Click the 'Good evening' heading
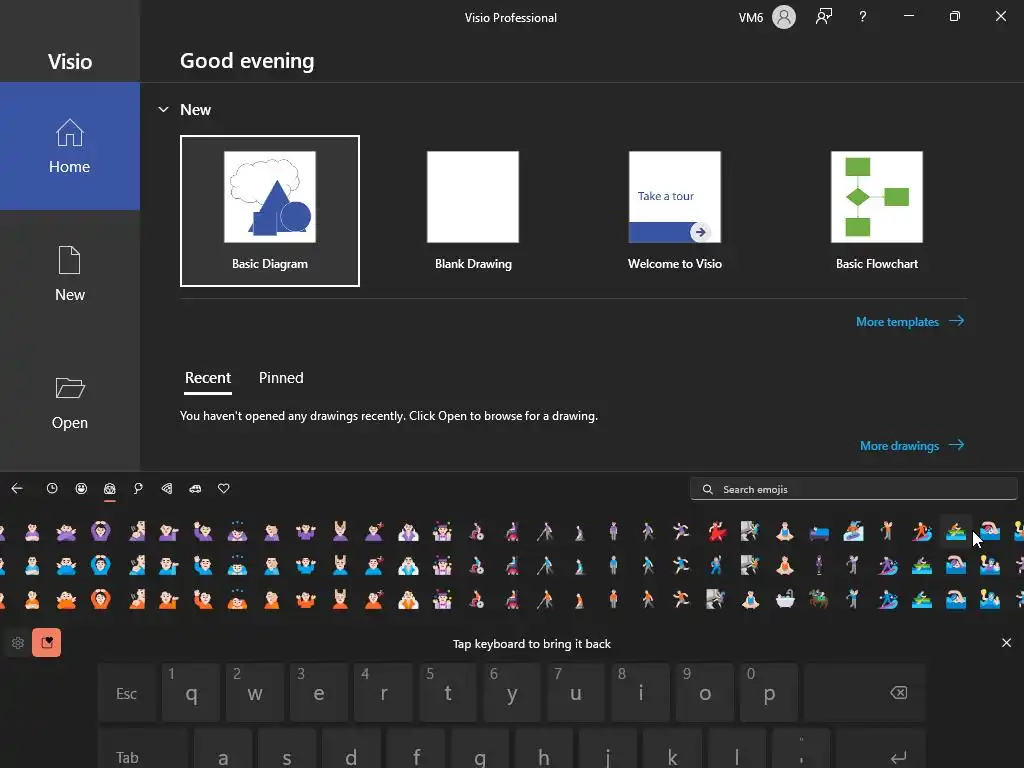 (247, 61)
